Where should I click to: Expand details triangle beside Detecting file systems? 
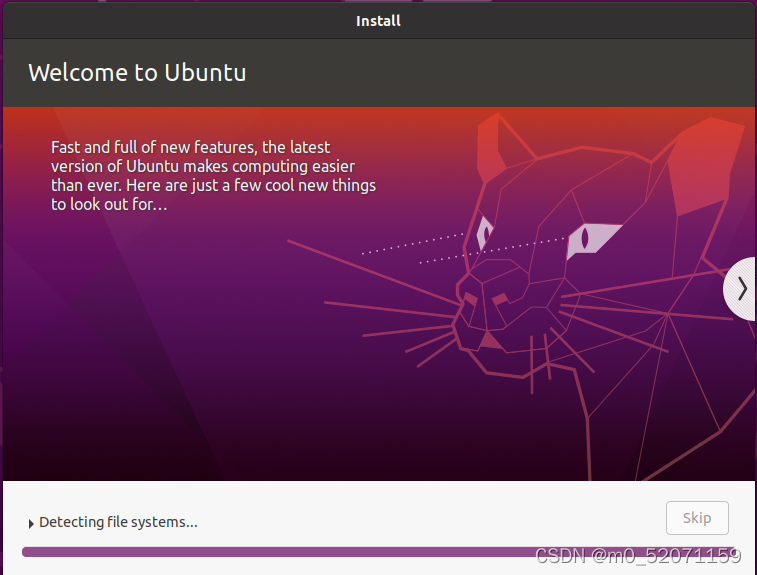pos(31,523)
